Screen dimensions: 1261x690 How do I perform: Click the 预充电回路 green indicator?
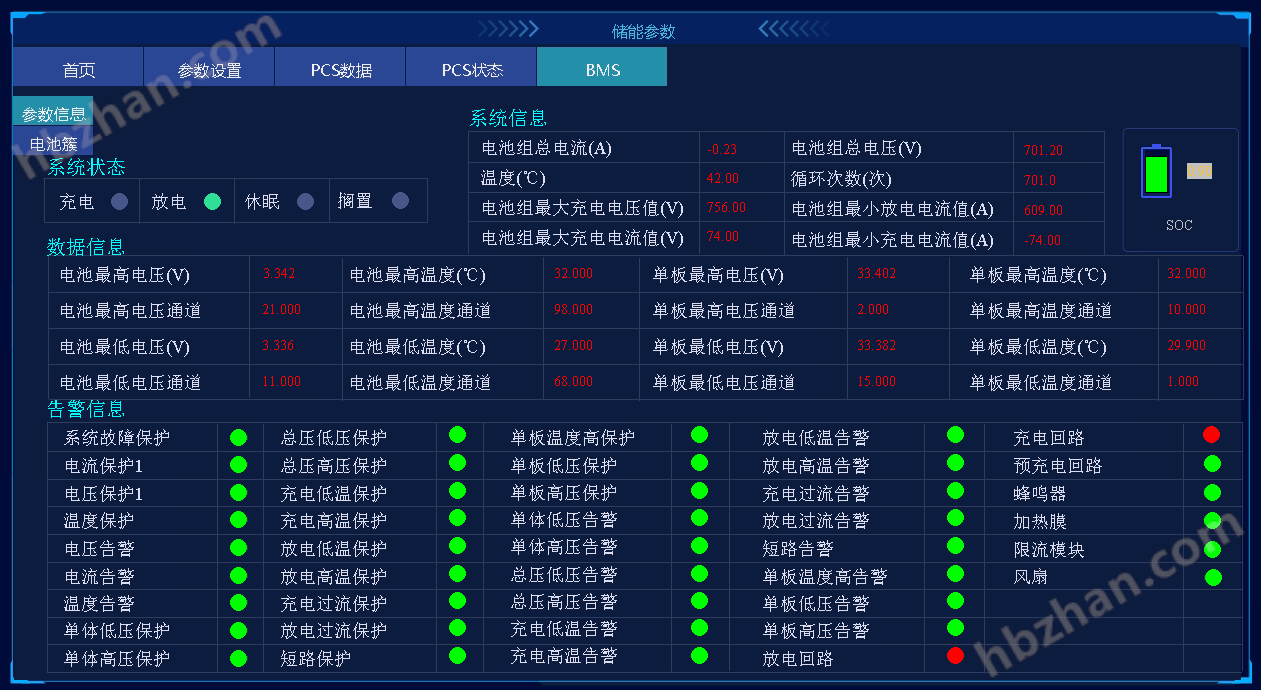(x=1212, y=464)
